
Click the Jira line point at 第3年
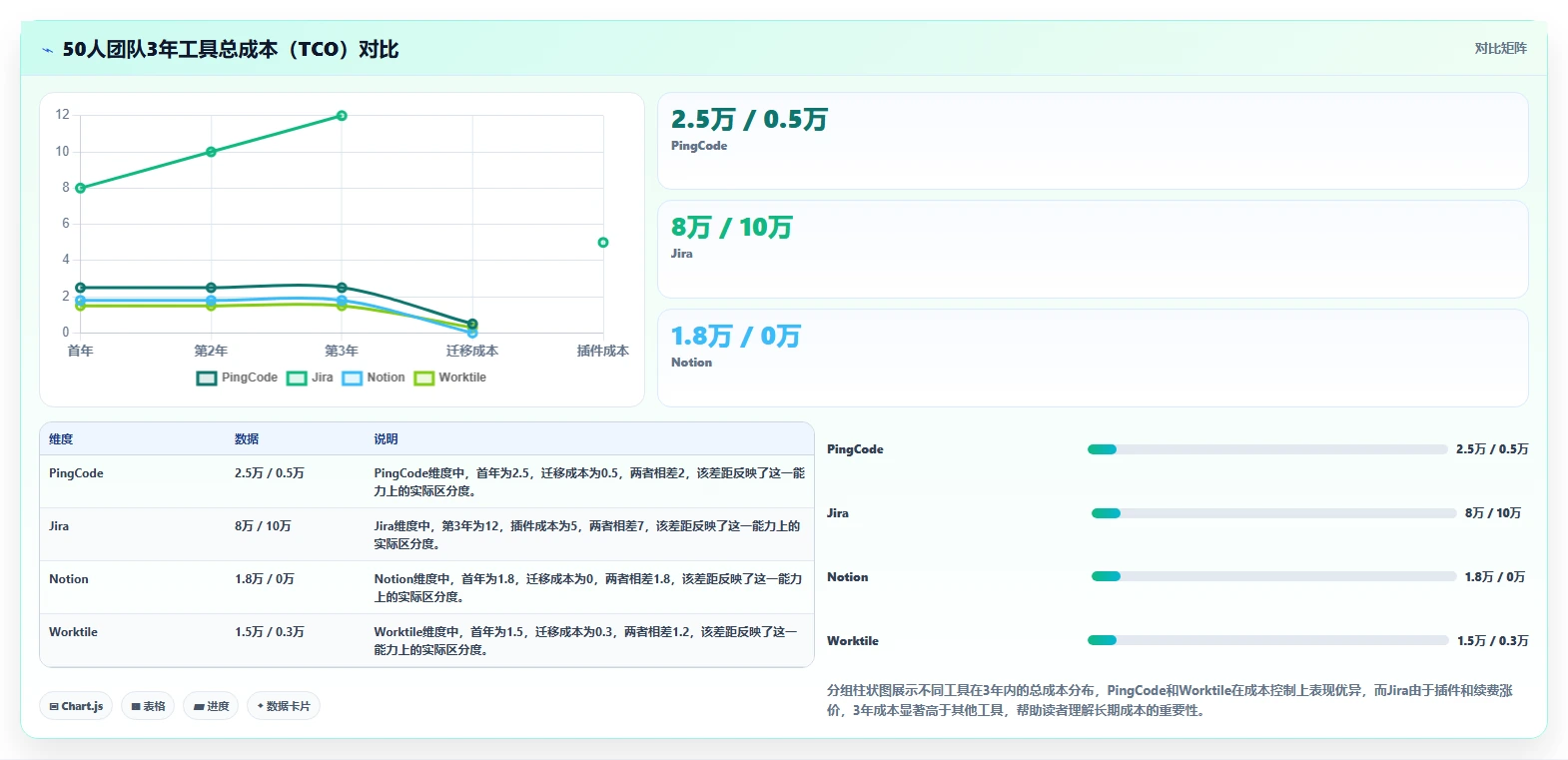point(342,116)
